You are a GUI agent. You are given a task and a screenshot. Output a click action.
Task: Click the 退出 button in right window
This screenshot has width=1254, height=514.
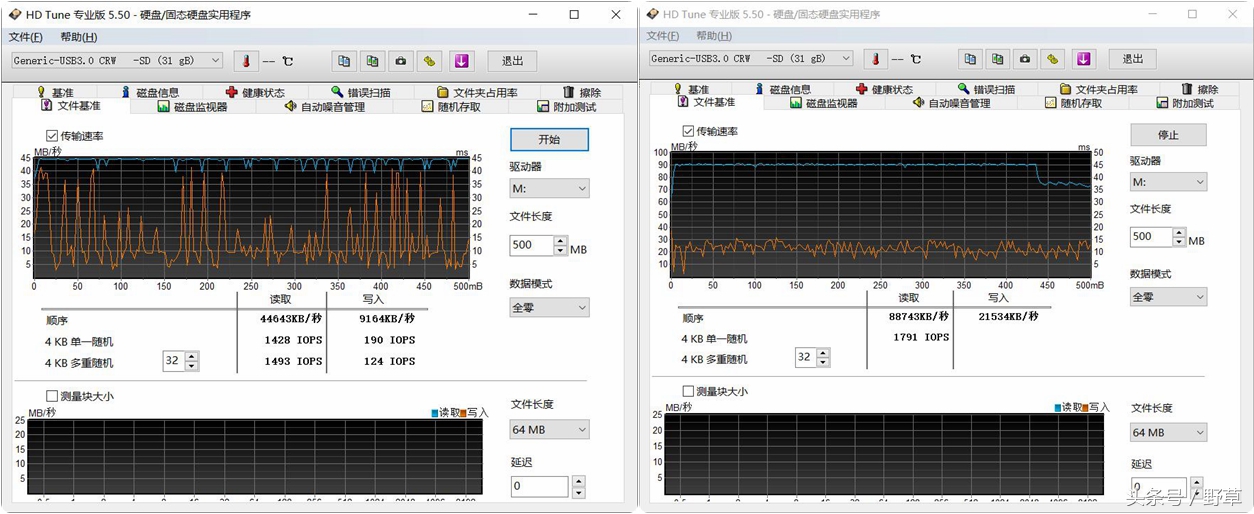pyautogui.click(x=1132, y=59)
